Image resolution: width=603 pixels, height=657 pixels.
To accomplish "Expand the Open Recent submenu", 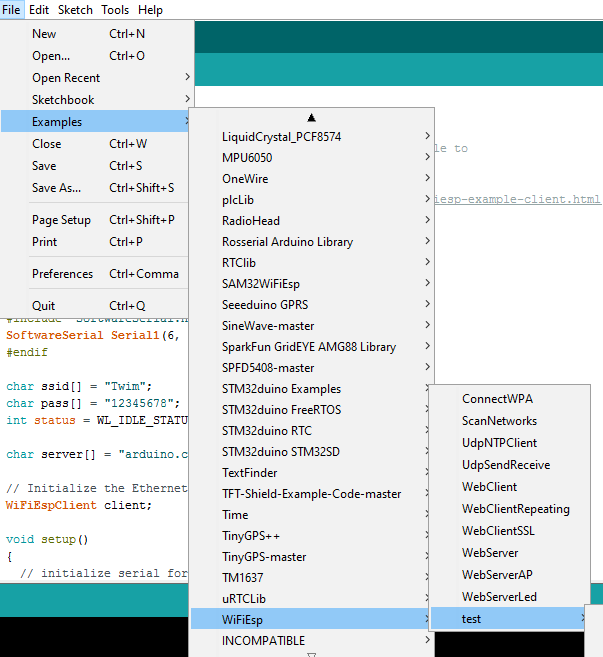I will point(66,78).
